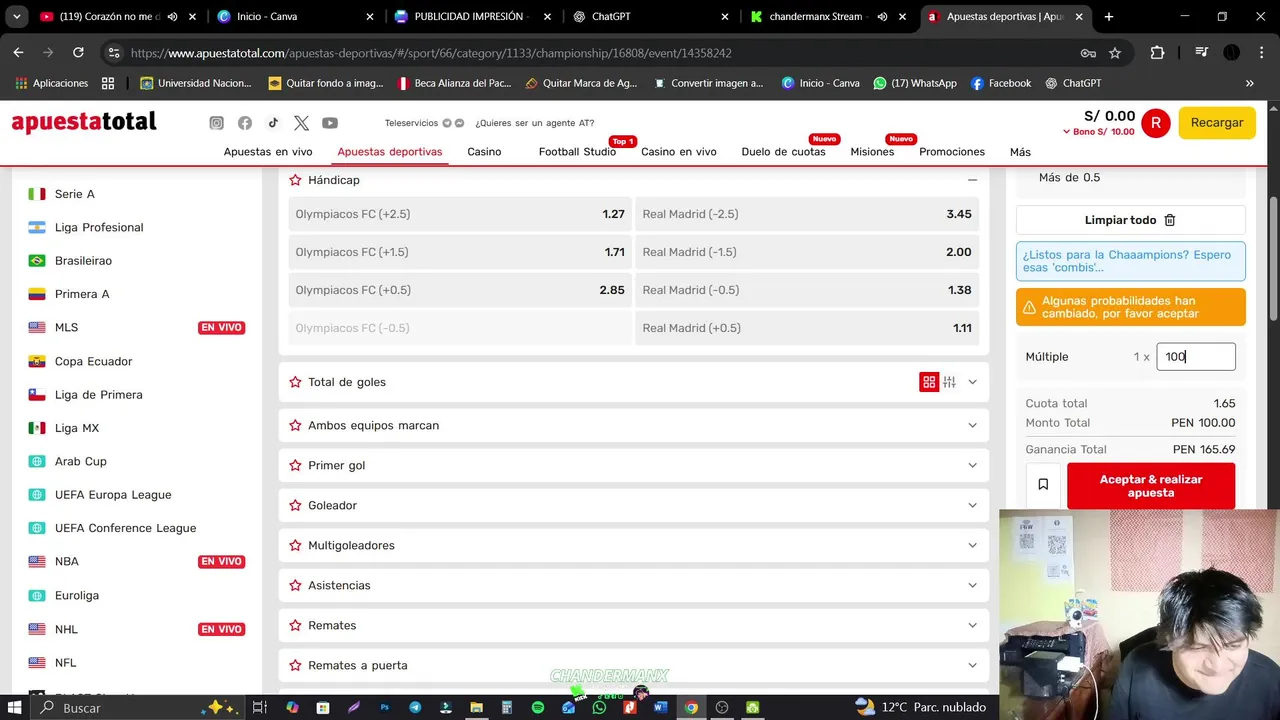Click the bookmark icon beside Aceptar button

(1043, 484)
